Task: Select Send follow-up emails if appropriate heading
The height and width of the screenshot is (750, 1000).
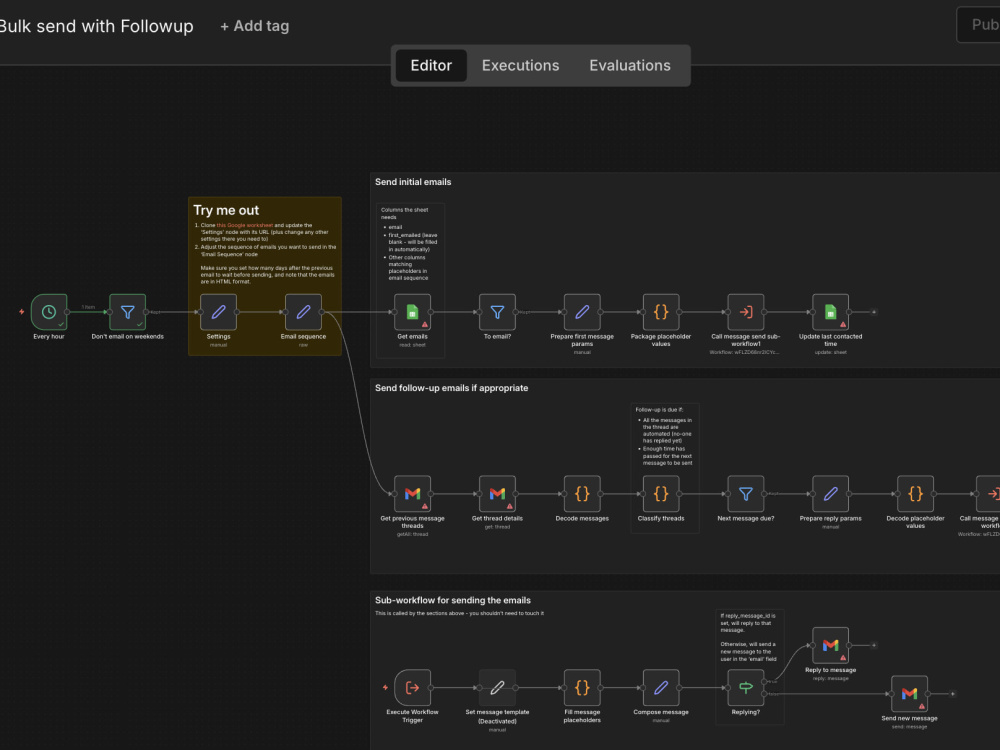Action: pos(452,388)
